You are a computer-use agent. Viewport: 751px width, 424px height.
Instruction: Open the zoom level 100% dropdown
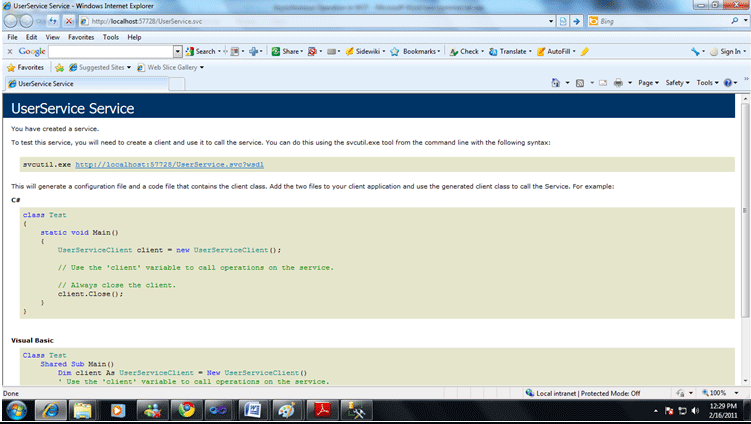click(x=737, y=393)
